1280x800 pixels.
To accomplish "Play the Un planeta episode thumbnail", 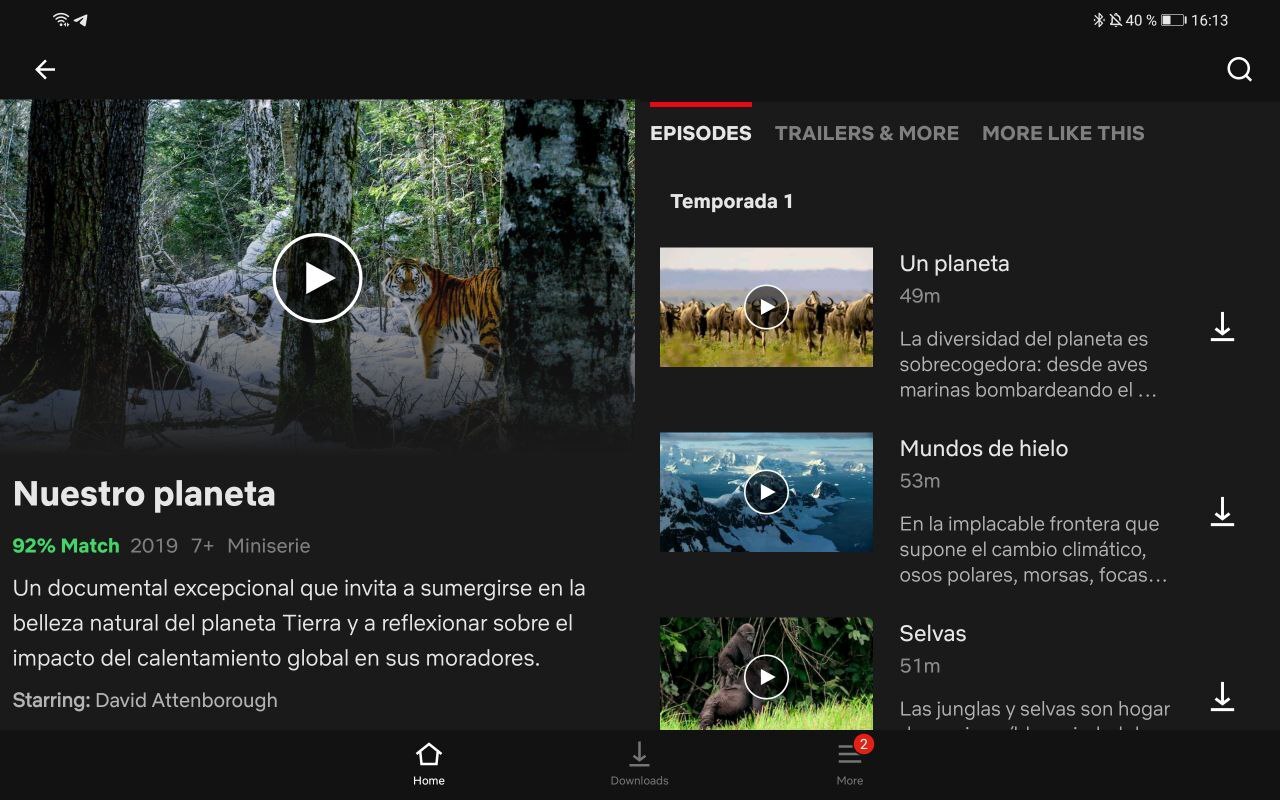I will pos(766,307).
